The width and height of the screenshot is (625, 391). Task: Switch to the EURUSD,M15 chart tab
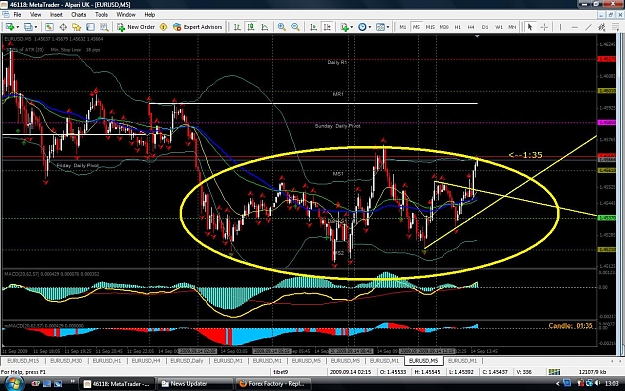[23, 361]
